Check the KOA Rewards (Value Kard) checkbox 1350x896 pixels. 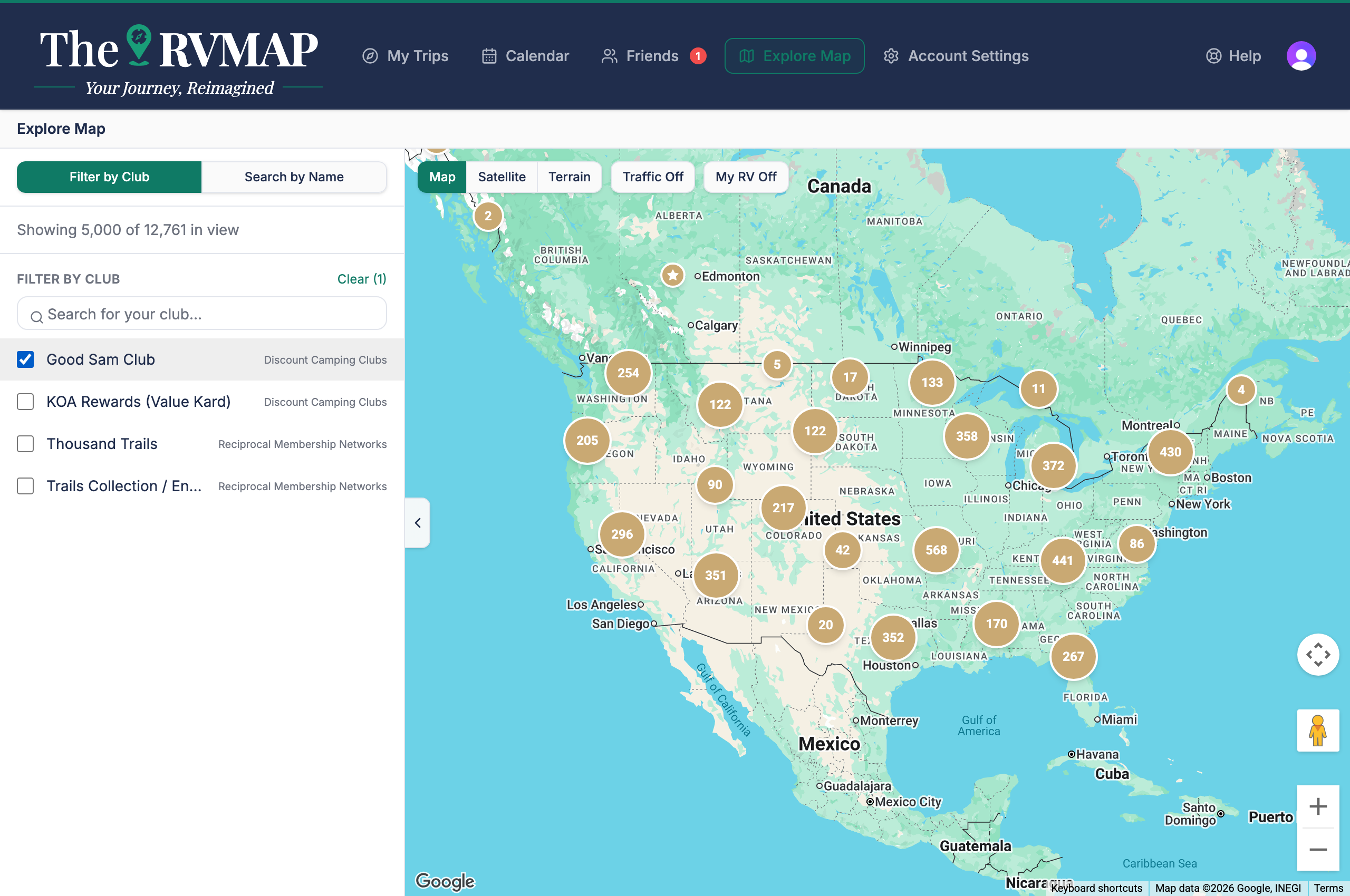click(x=25, y=402)
